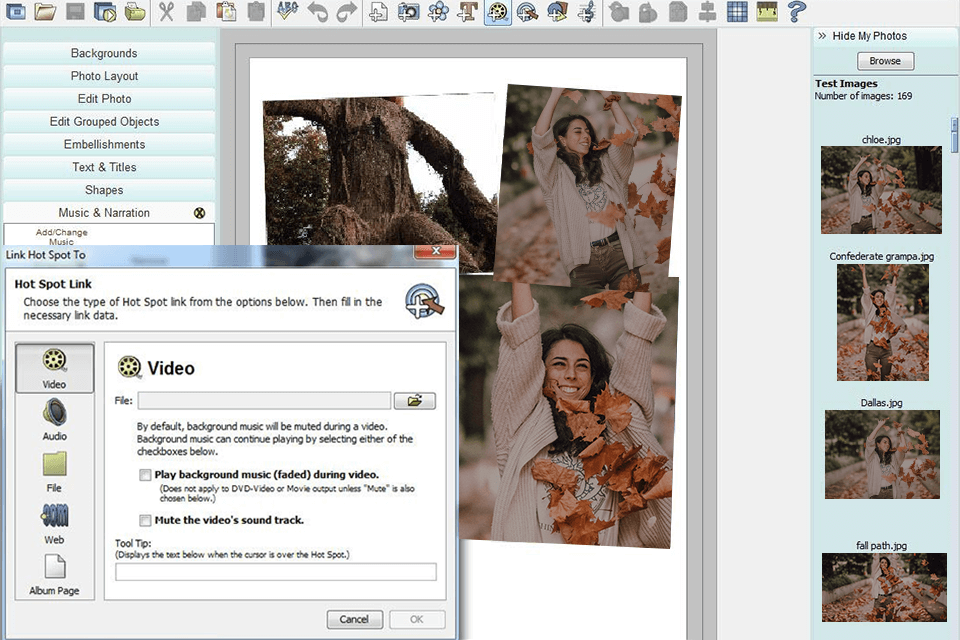Open Help with the question mark icon
The width and height of the screenshot is (960, 640).
tap(796, 11)
